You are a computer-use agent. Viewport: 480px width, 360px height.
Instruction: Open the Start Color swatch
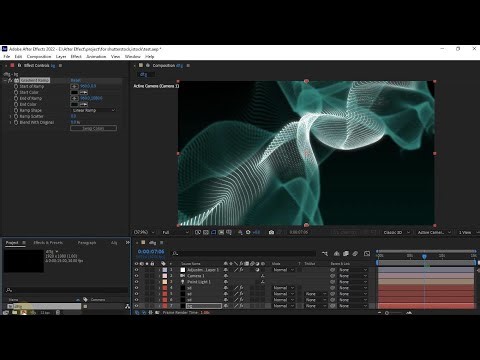(74, 92)
